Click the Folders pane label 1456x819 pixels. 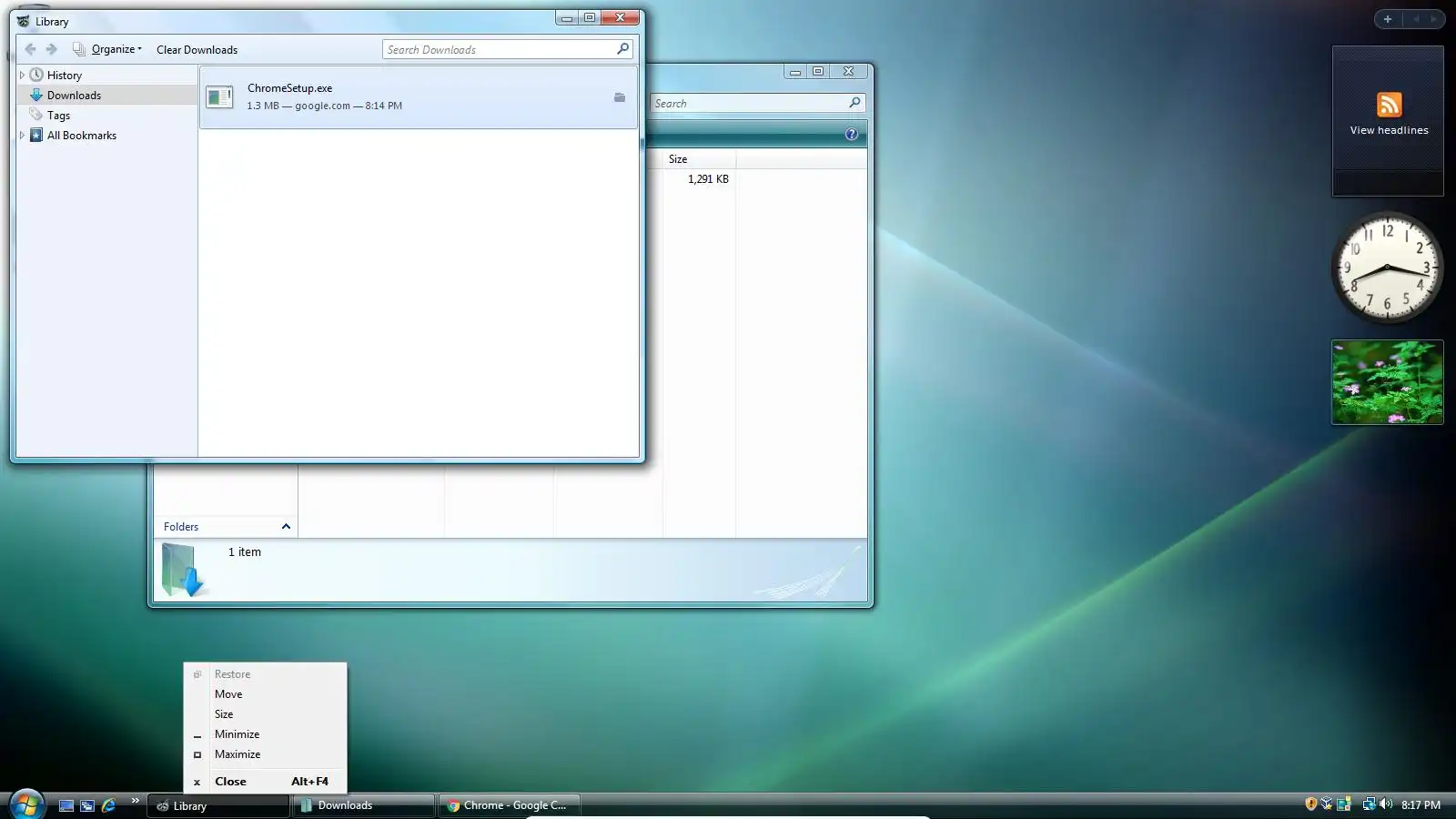pos(181,527)
